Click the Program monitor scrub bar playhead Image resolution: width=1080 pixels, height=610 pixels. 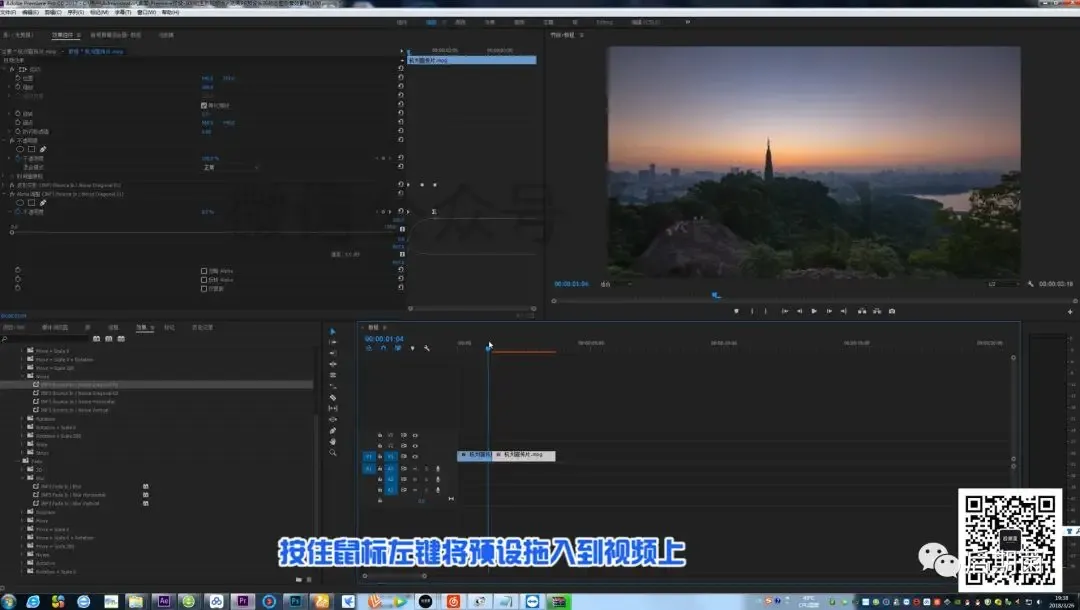pos(716,295)
